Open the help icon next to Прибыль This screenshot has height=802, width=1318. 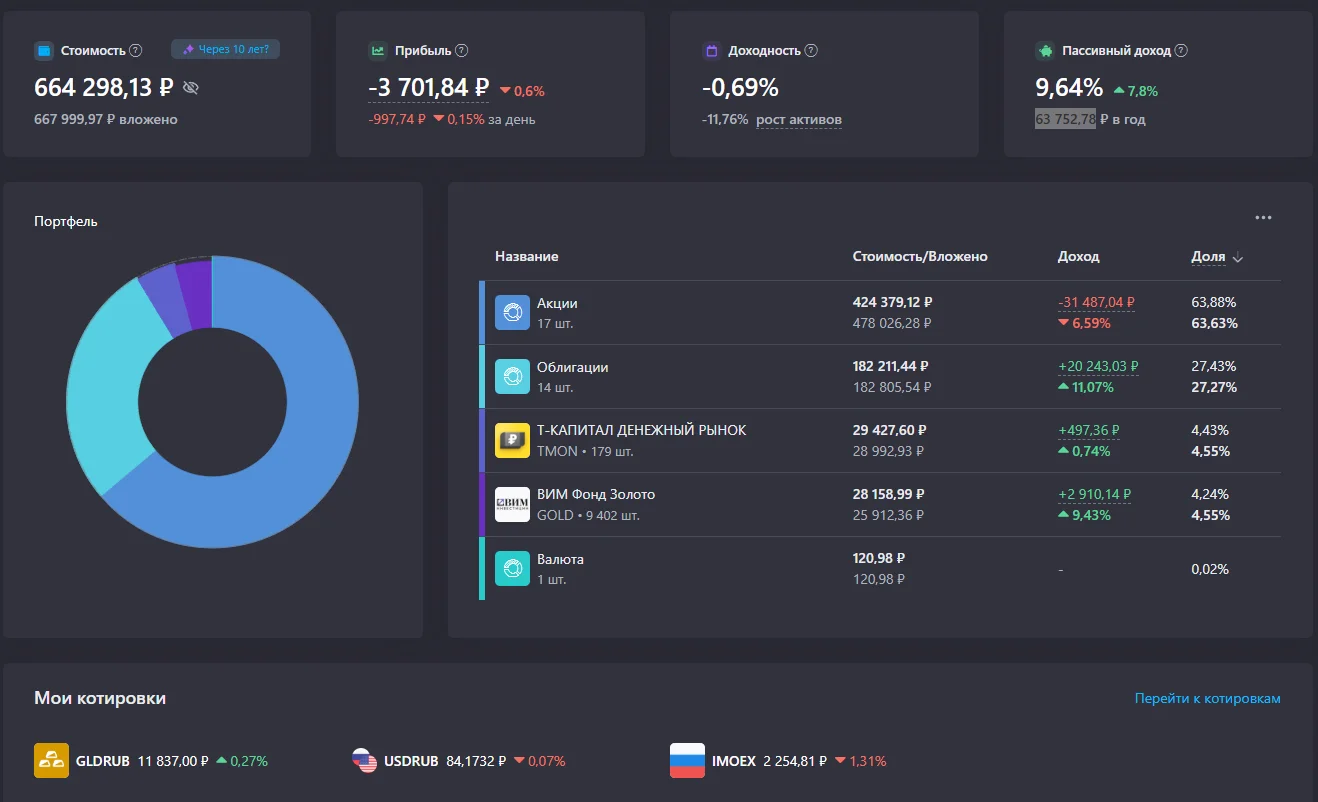[461, 50]
